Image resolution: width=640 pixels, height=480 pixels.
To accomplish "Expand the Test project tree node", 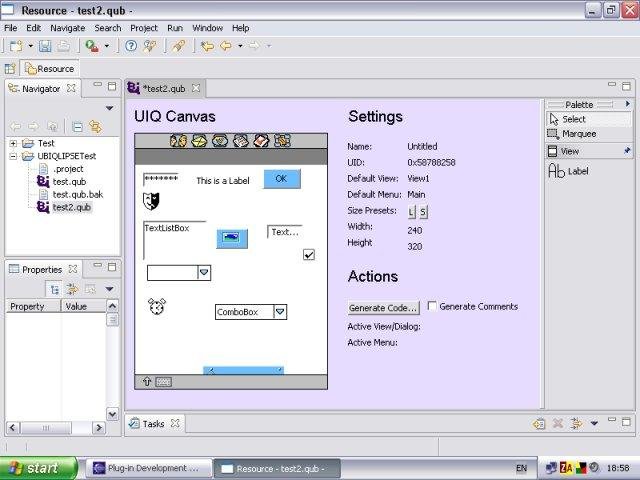I will [x=13, y=143].
